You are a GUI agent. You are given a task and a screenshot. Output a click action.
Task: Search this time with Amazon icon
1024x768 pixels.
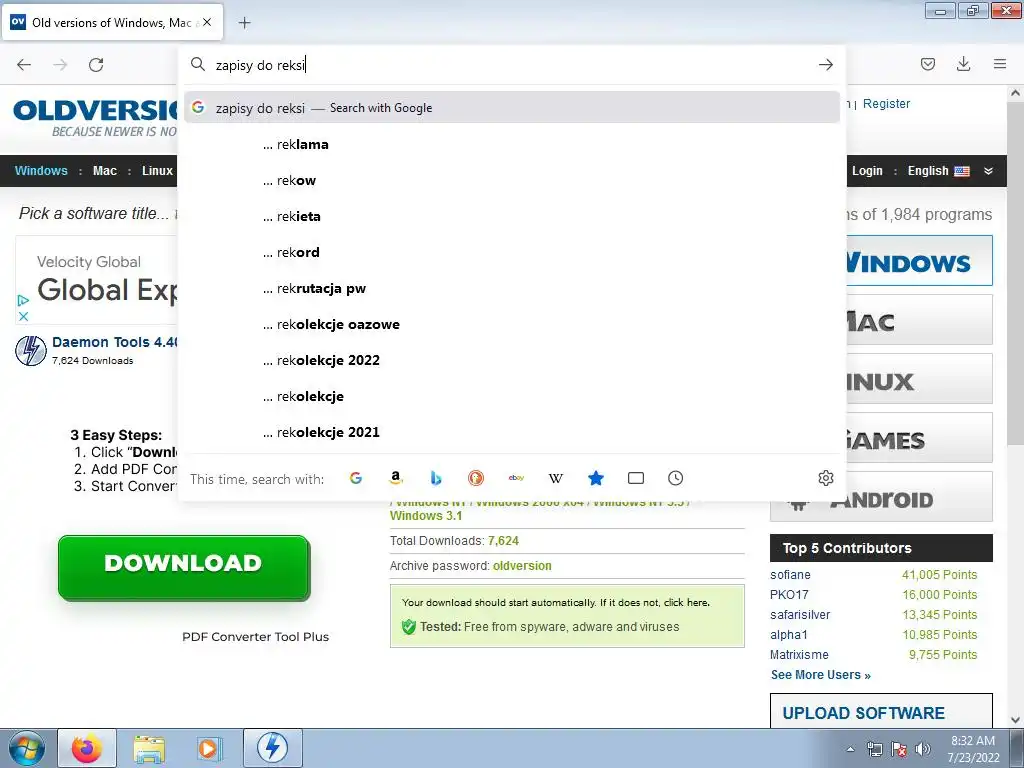point(396,478)
